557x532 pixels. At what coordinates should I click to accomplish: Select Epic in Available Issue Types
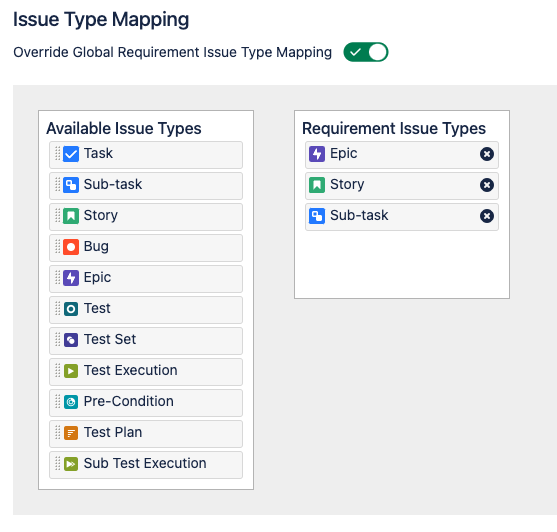coord(146,279)
